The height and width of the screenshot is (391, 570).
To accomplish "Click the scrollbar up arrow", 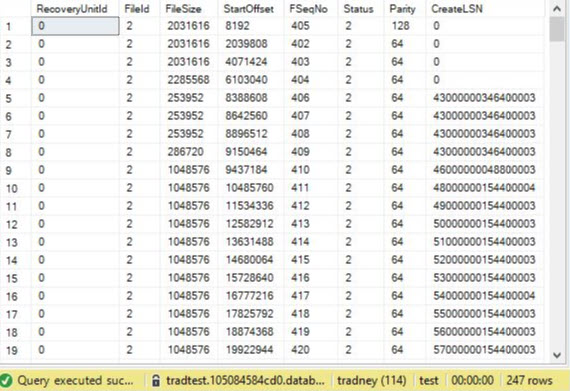I will click(x=557, y=8).
